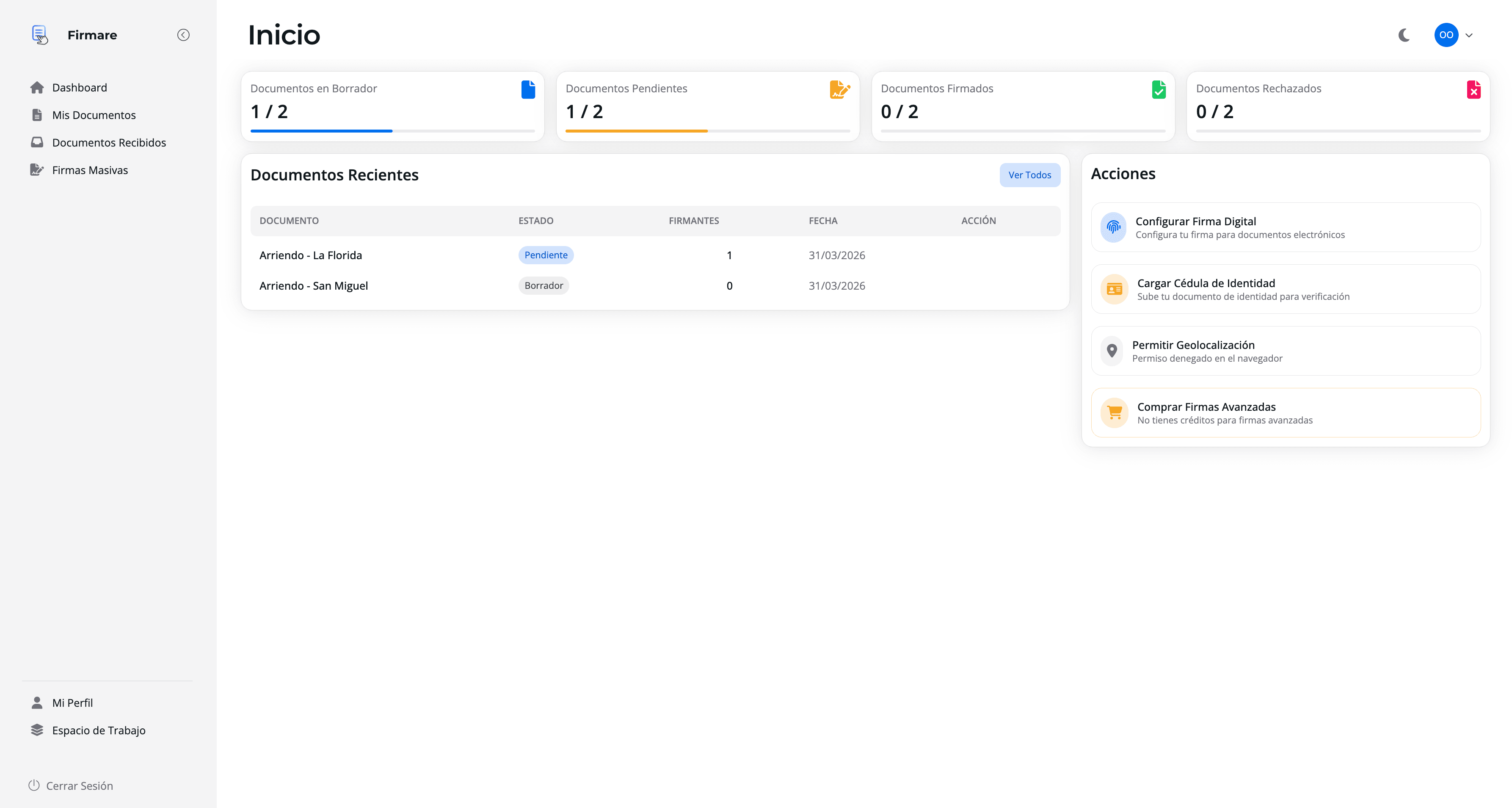Image resolution: width=1512 pixels, height=808 pixels.
Task: Select the Mi Perfil person icon
Action: pos(37,702)
